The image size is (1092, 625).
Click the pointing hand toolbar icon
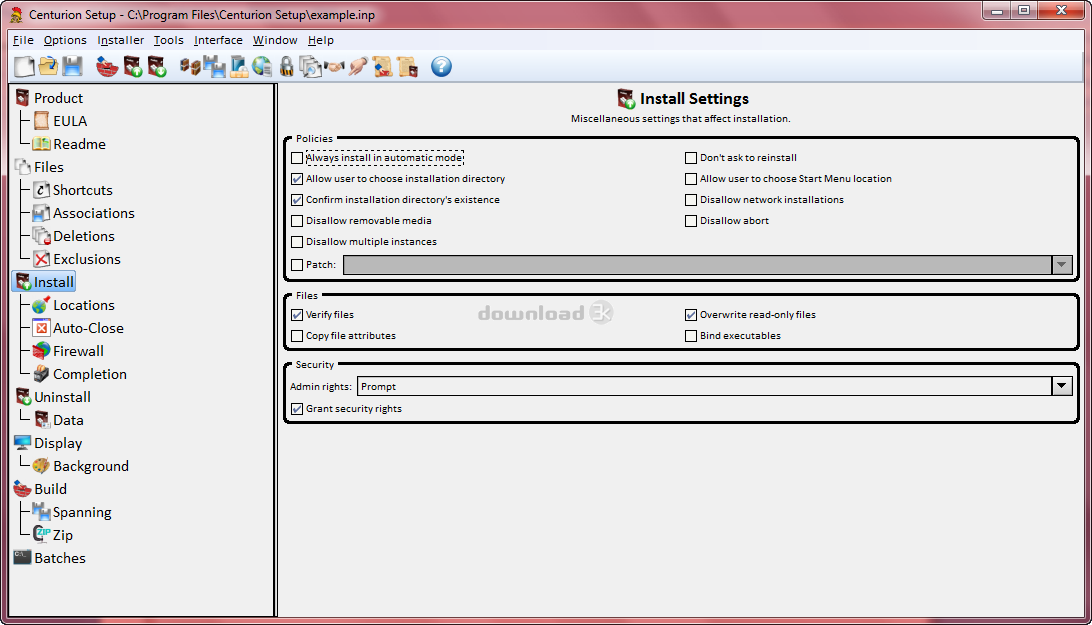click(x=358, y=67)
